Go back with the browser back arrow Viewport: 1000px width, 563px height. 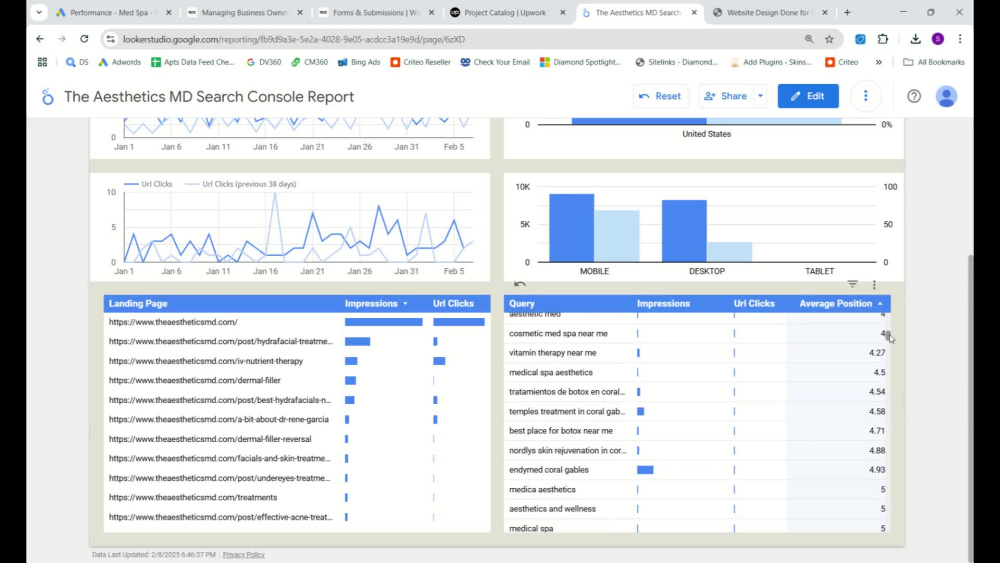(x=40, y=39)
